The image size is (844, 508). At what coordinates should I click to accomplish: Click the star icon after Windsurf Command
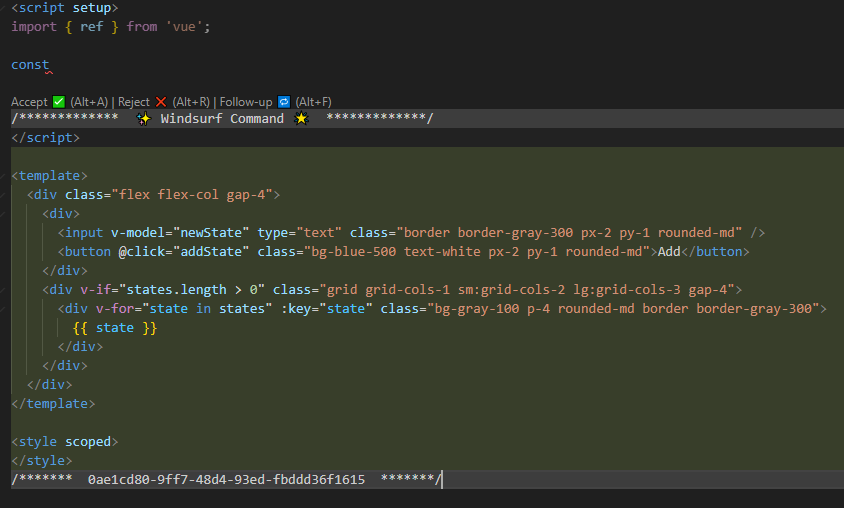point(301,118)
